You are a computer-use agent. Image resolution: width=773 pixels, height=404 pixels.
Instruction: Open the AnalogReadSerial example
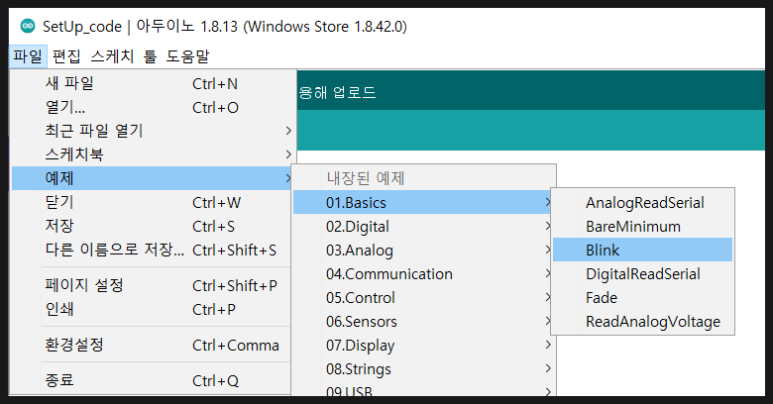coord(642,202)
